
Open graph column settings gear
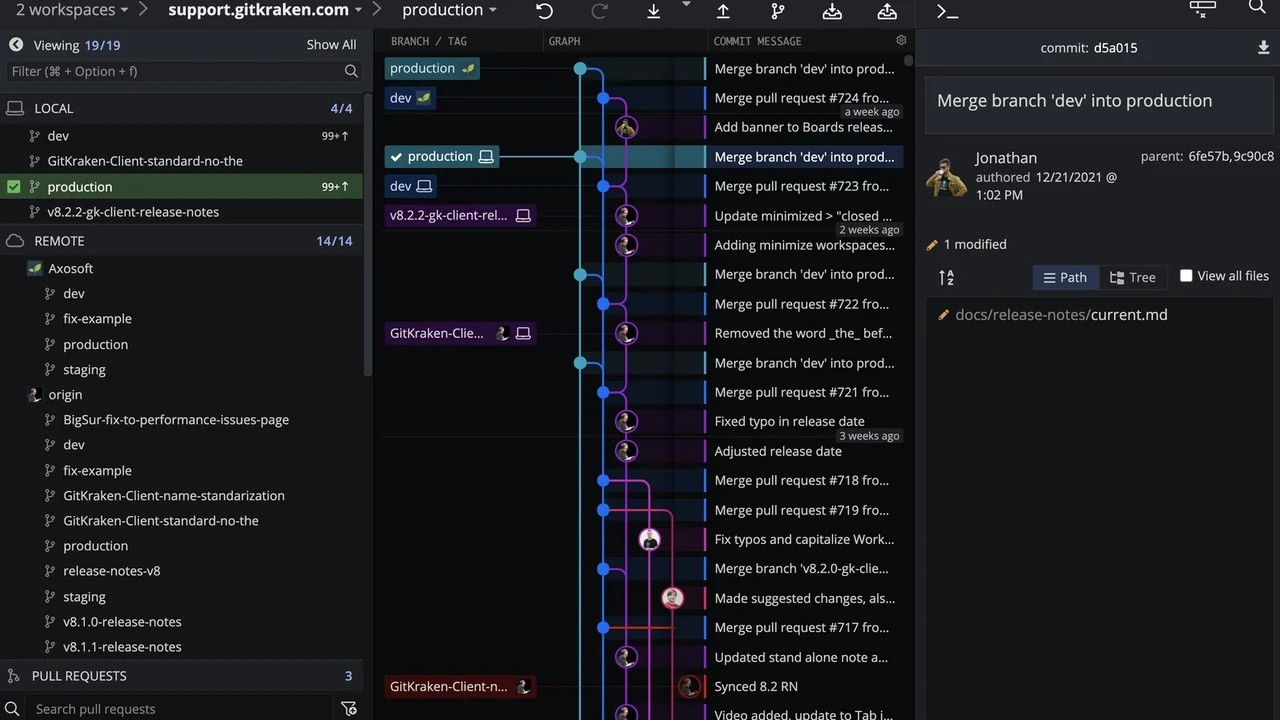pyautogui.click(x=901, y=41)
